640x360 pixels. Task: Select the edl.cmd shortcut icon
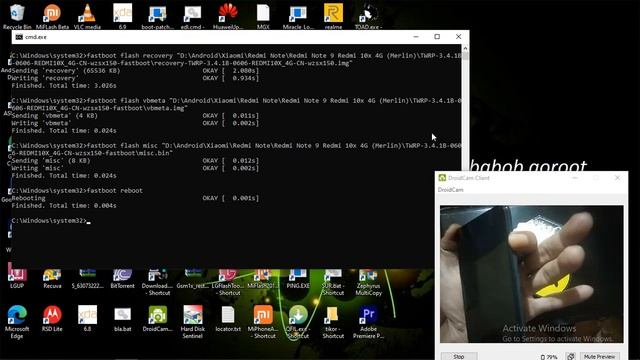[193, 16]
